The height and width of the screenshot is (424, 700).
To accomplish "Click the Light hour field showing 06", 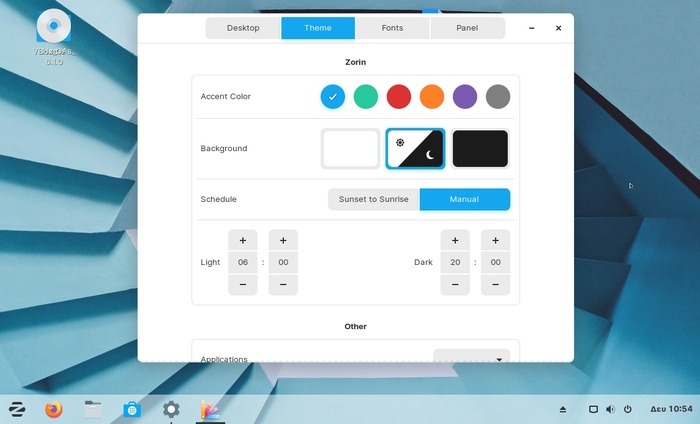I will coord(243,262).
